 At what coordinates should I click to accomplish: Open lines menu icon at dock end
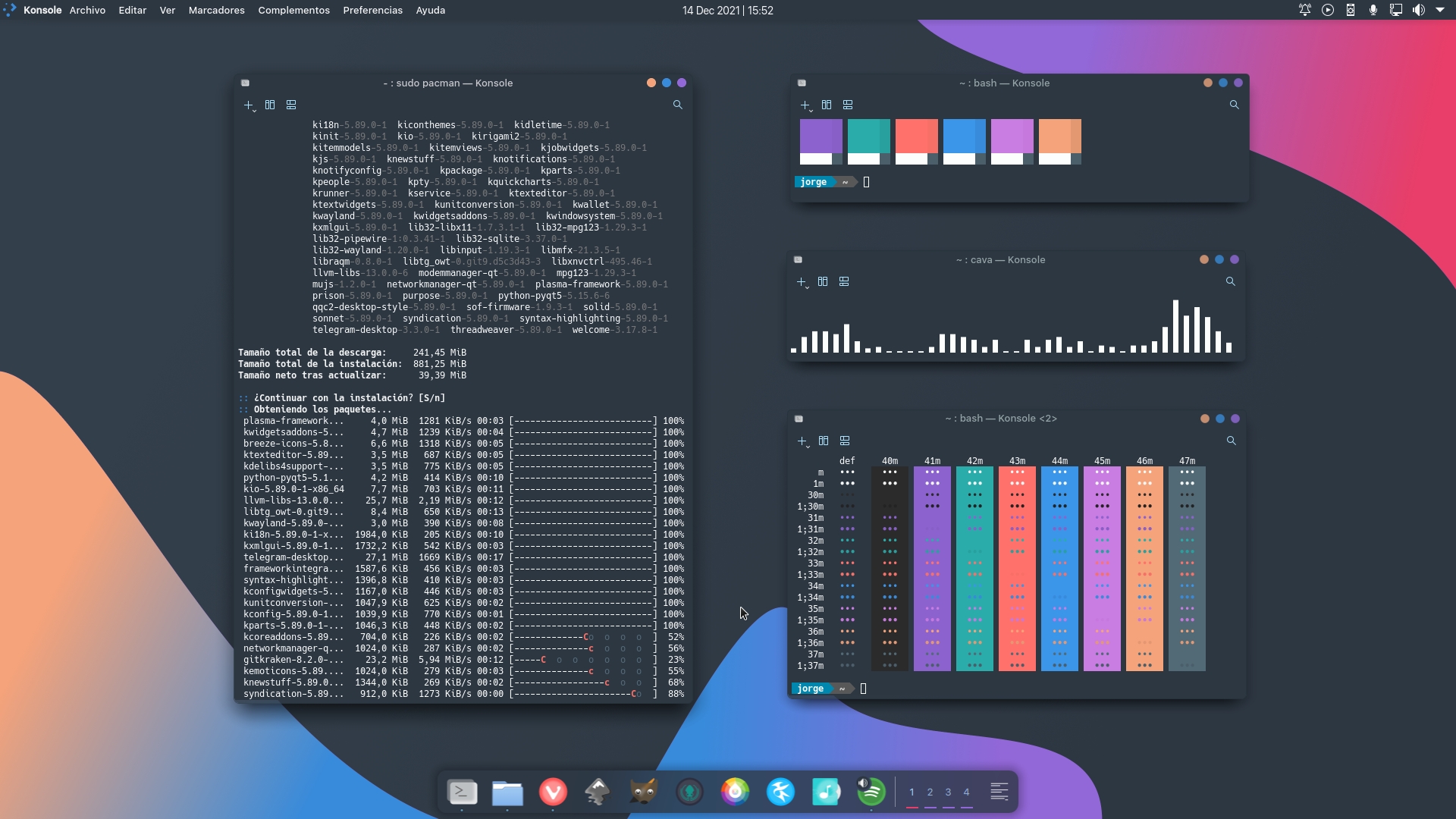pos(999,792)
